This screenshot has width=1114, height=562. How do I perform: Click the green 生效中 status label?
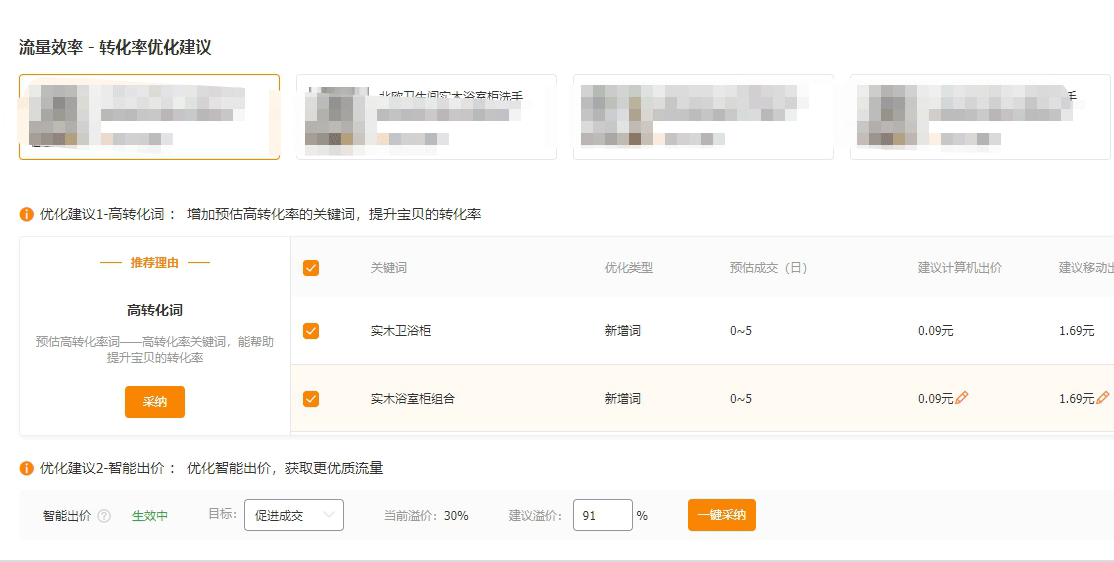150,516
